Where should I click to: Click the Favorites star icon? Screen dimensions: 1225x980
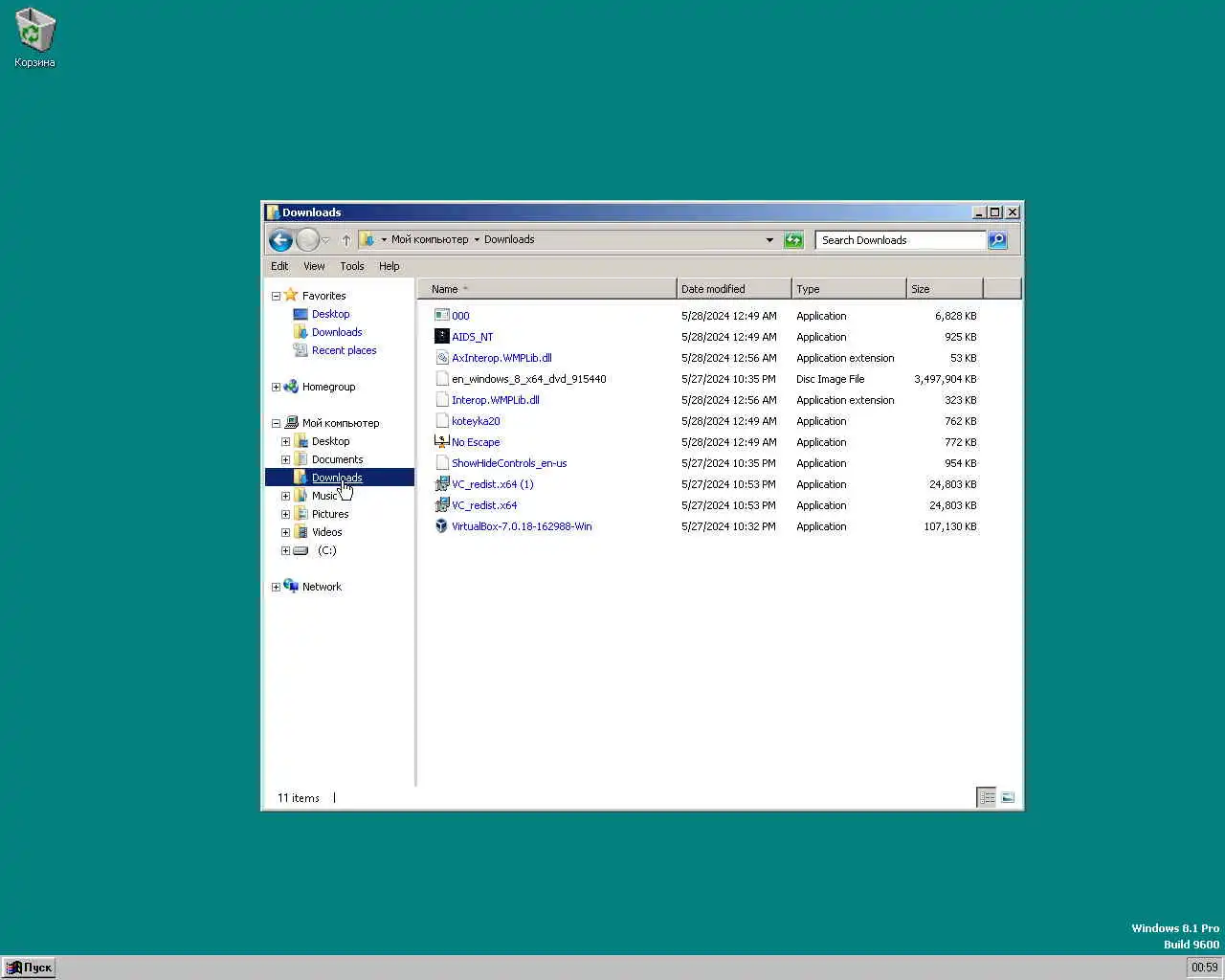coord(291,295)
